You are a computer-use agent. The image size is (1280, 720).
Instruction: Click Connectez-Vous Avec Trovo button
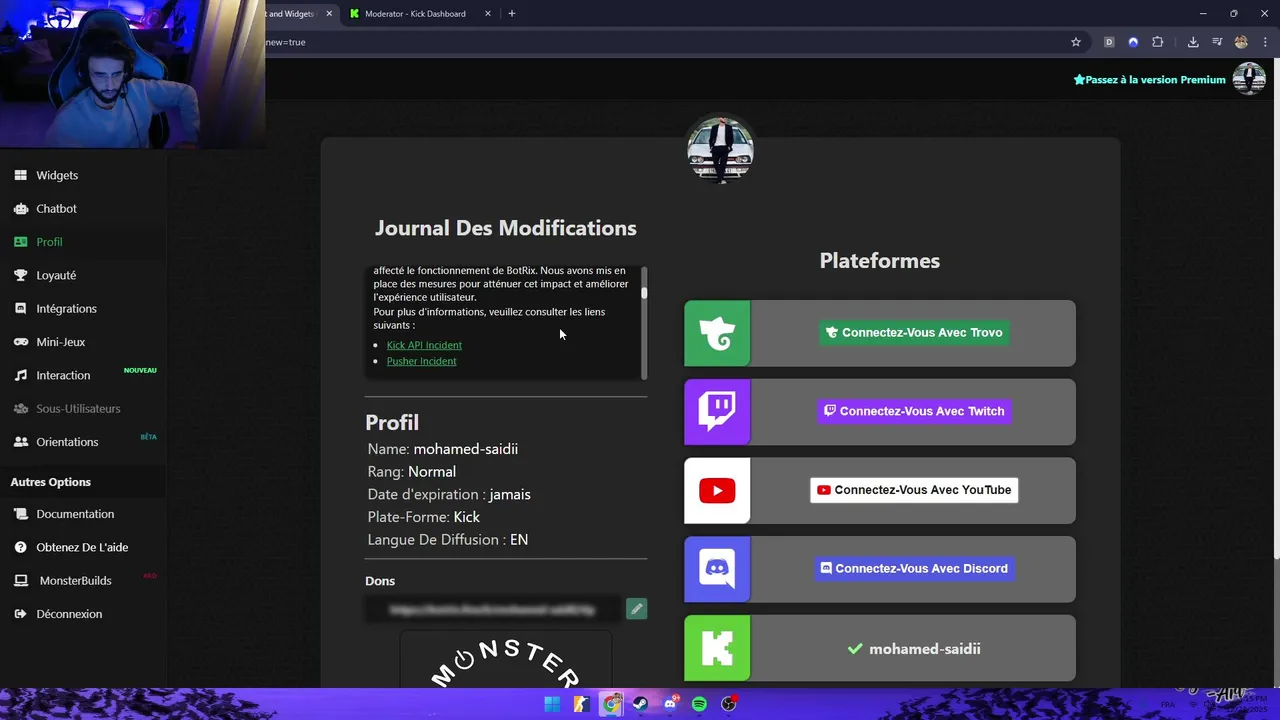tap(914, 333)
